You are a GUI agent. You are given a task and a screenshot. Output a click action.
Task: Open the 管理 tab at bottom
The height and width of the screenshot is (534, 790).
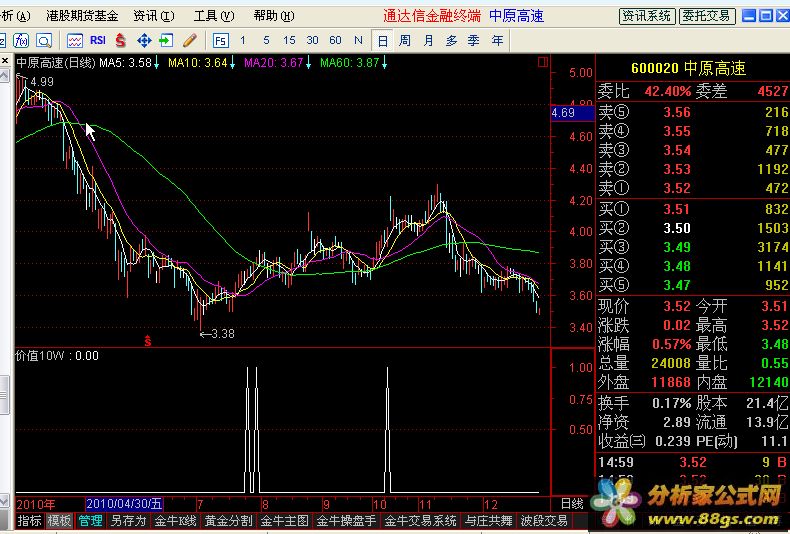[91, 520]
